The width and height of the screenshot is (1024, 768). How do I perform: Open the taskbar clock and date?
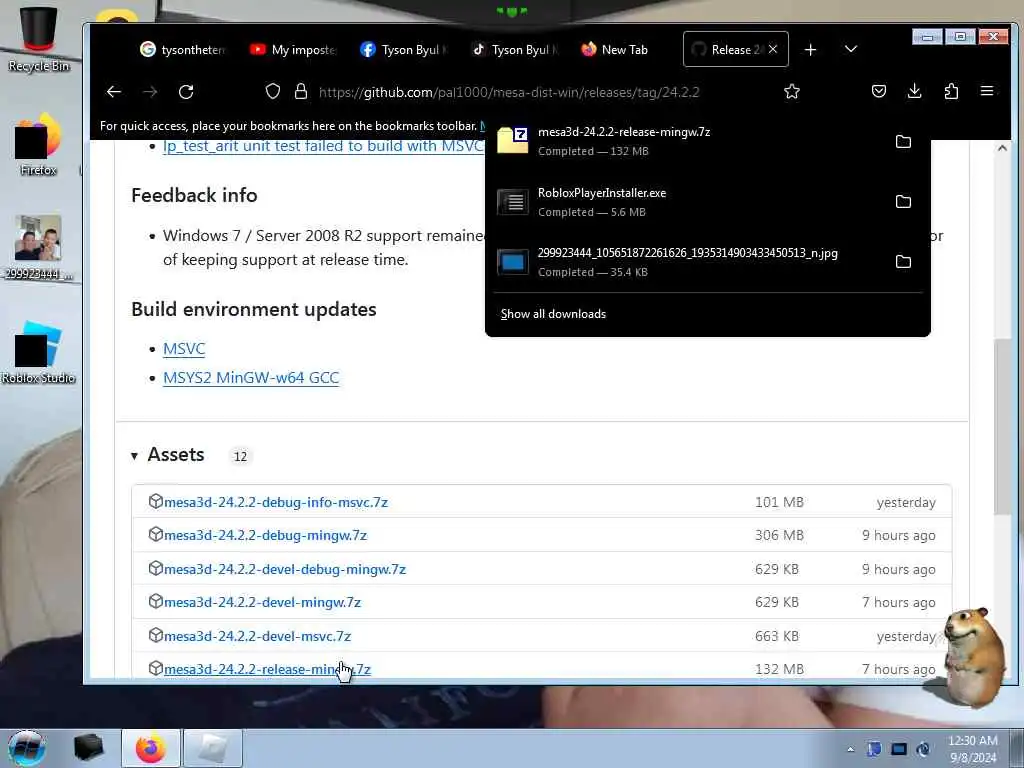(973, 749)
